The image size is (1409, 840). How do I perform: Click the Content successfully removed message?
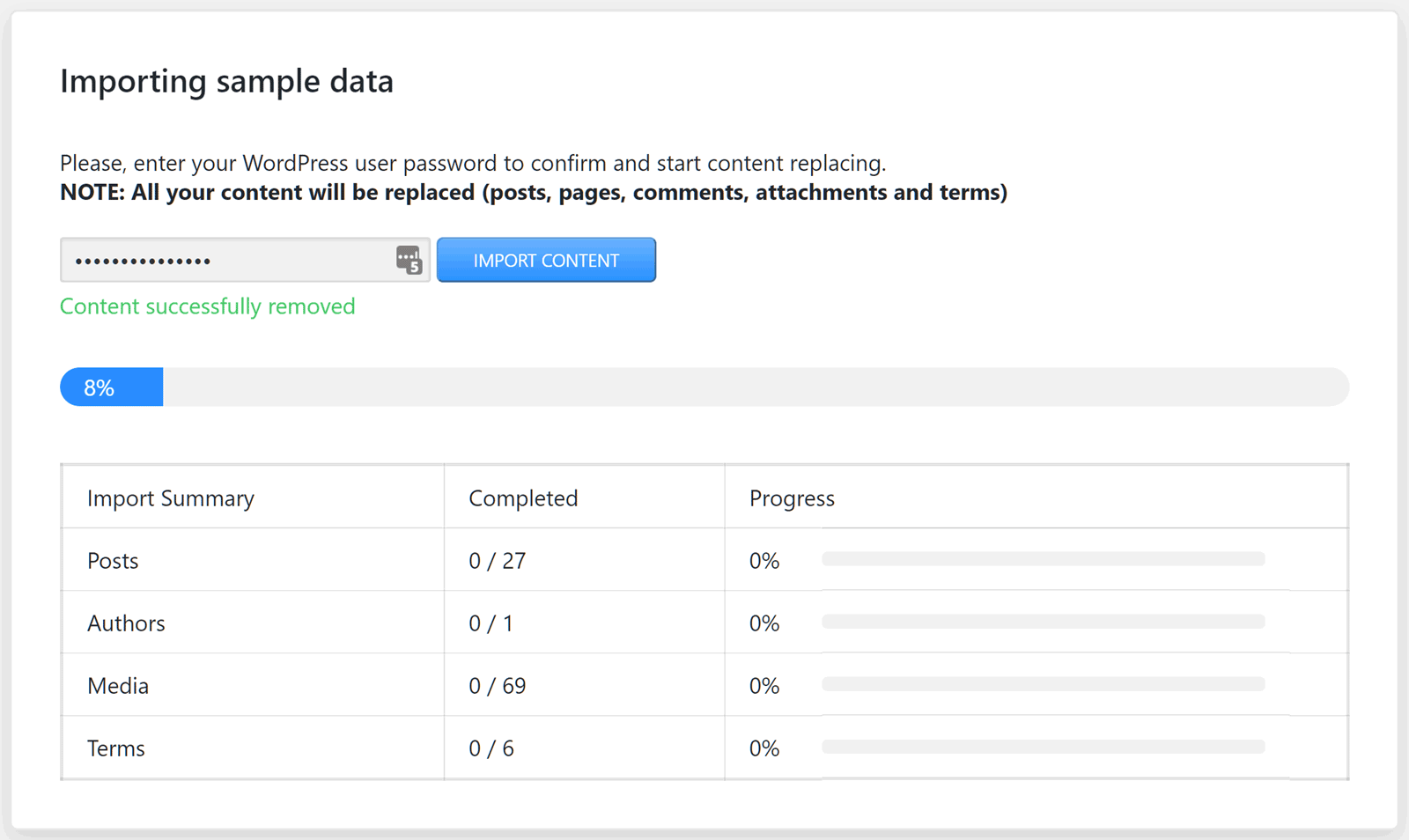(x=208, y=306)
